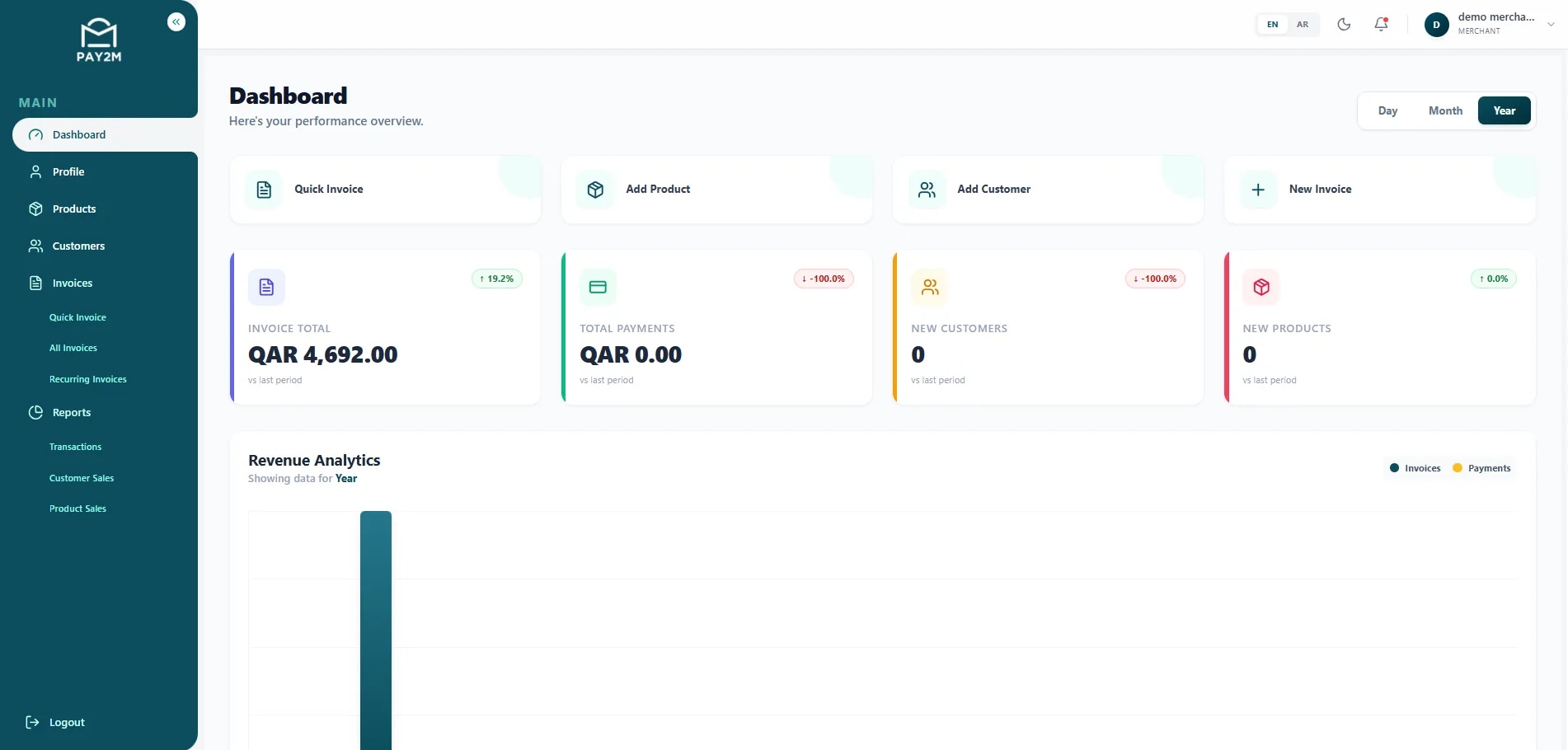
Task: Collapse the sidebar with the double-chevron button
Action: (x=176, y=22)
